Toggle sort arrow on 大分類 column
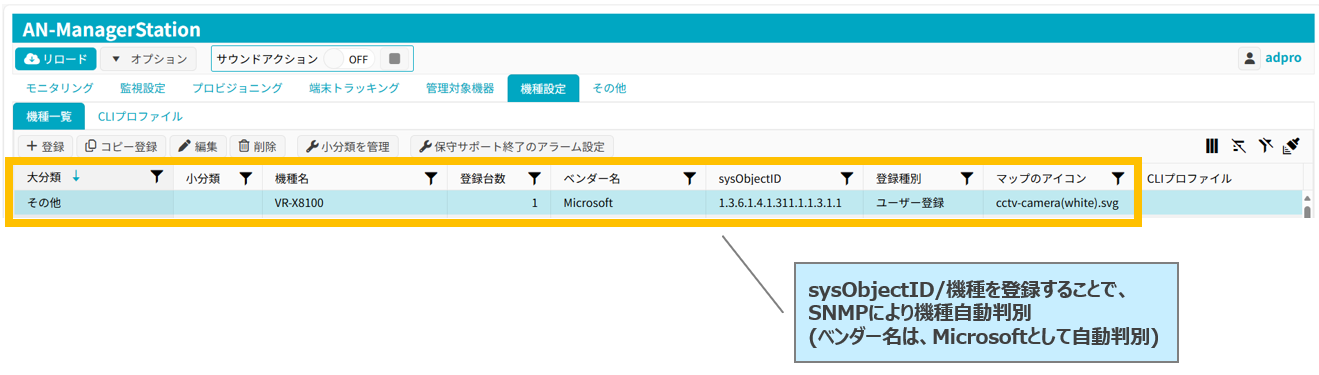The height and width of the screenshot is (375, 1319). pos(75,177)
